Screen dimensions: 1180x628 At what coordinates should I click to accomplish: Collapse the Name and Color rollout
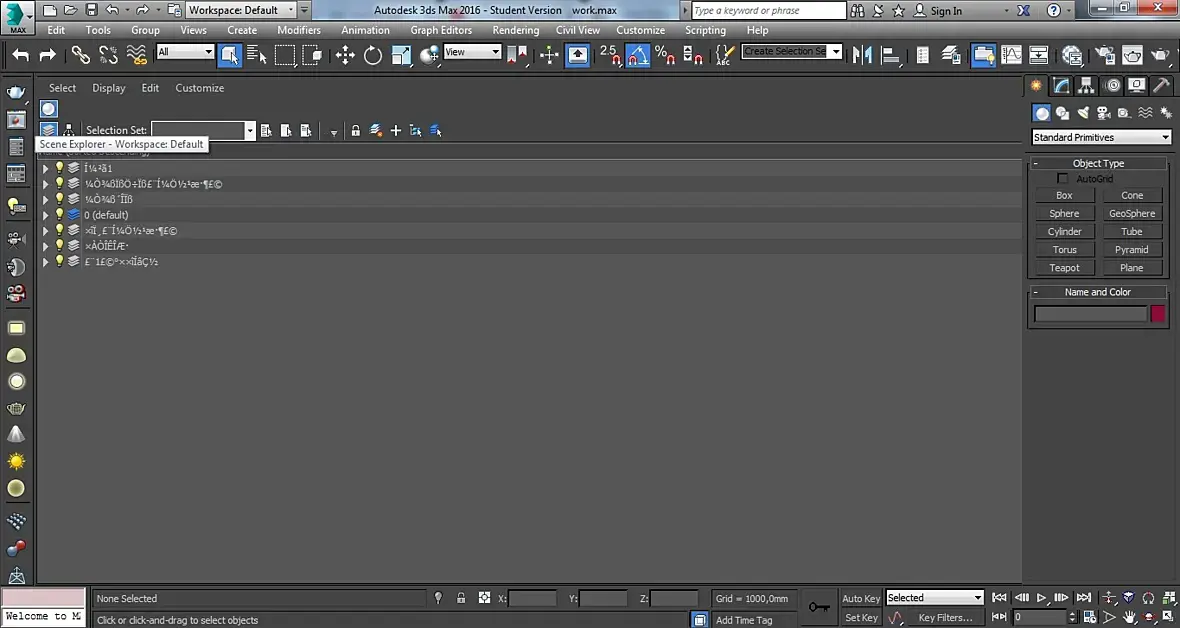(x=1036, y=292)
